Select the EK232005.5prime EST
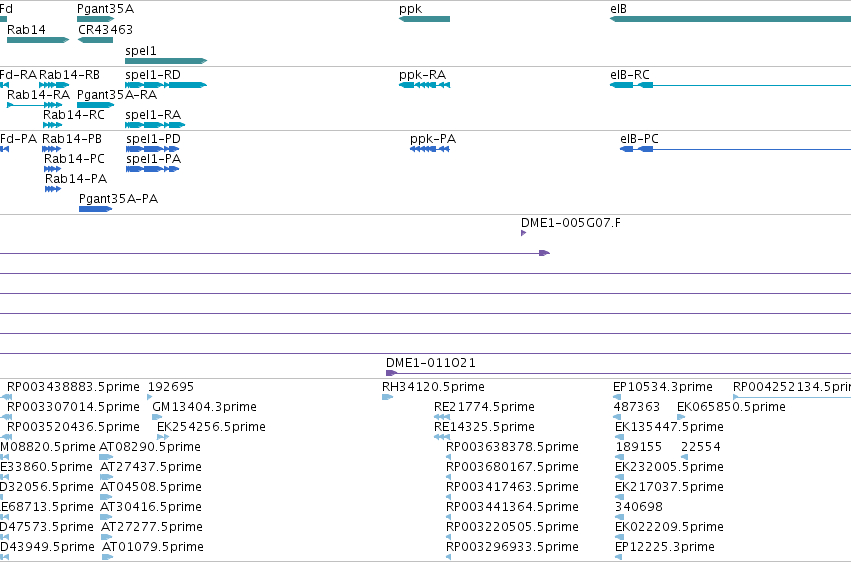Screen dimensions: 851x562 coord(620,477)
